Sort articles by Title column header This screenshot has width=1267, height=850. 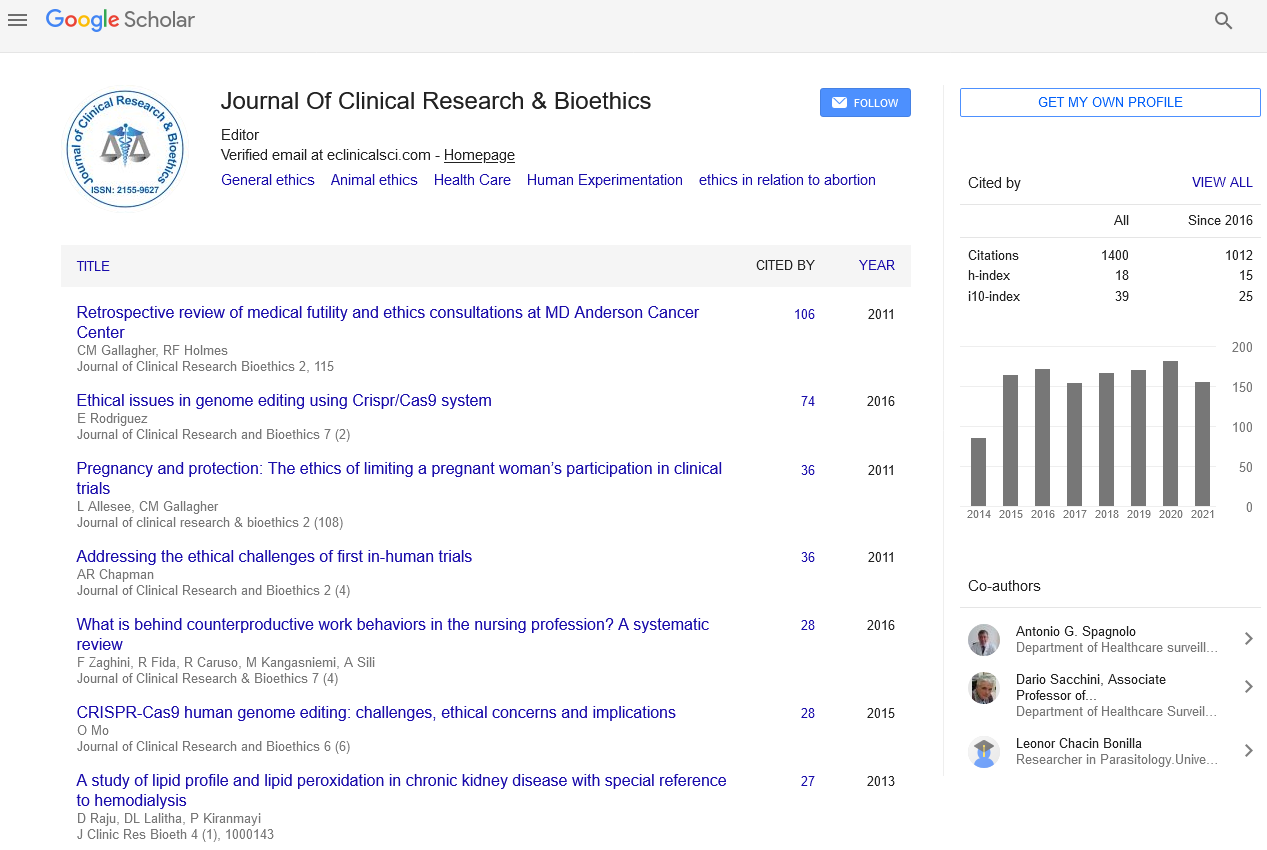click(x=93, y=266)
